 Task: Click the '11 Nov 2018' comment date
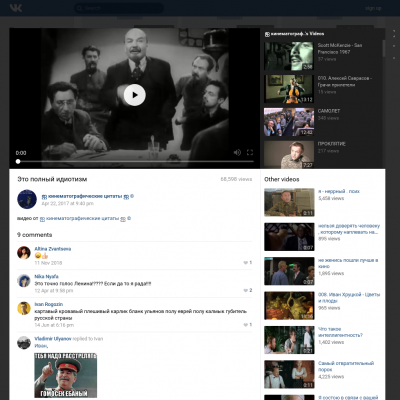[x=48, y=263]
